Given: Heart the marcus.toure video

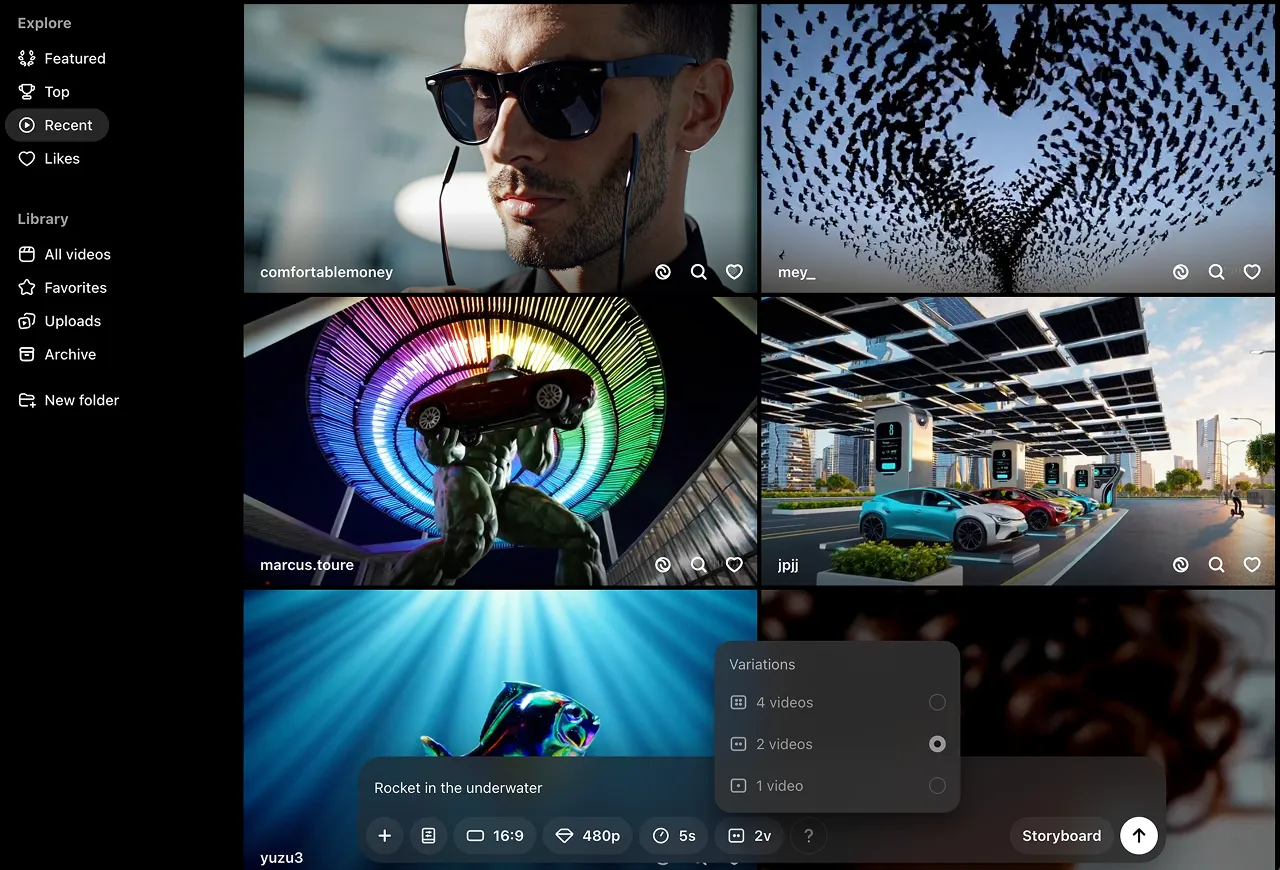Looking at the screenshot, I should pyautogui.click(x=734, y=565).
